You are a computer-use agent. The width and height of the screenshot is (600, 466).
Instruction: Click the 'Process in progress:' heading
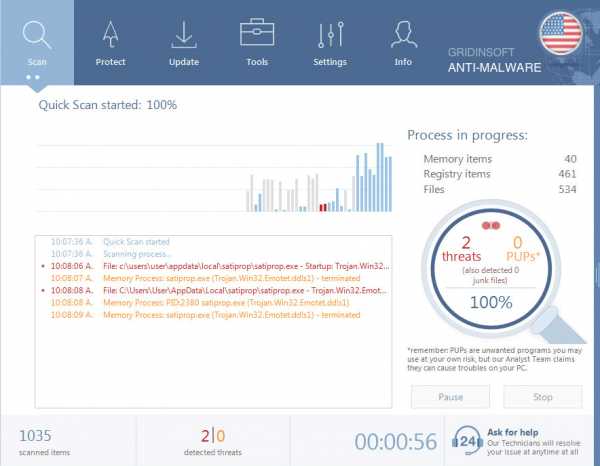coord(467,135)
